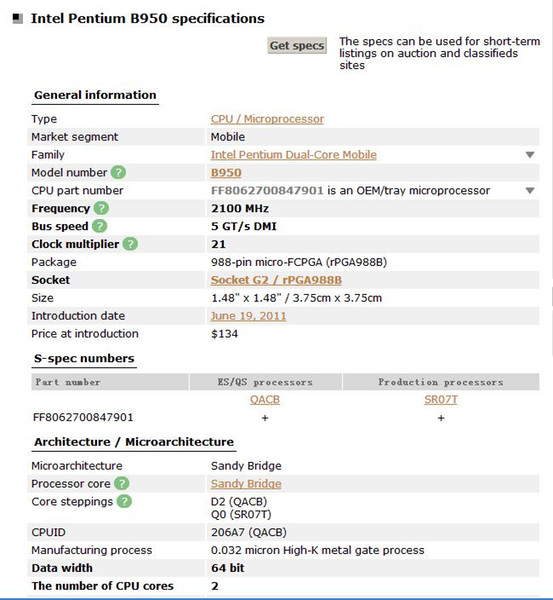Open the Socket G2 / rPGA988B link
The image size is (553, 600).
tap(276, 280)
